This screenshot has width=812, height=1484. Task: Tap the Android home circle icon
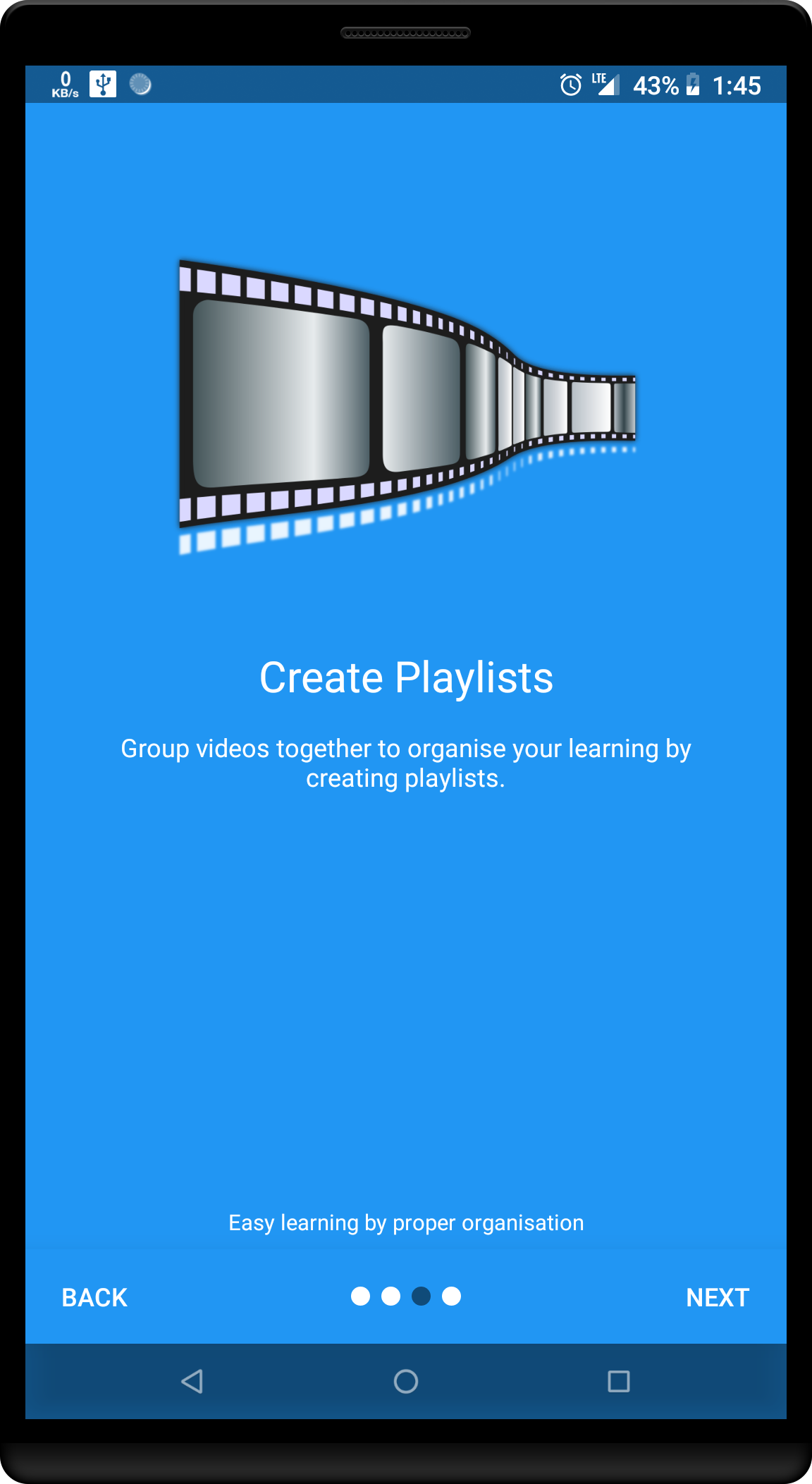click(406, 1381)
